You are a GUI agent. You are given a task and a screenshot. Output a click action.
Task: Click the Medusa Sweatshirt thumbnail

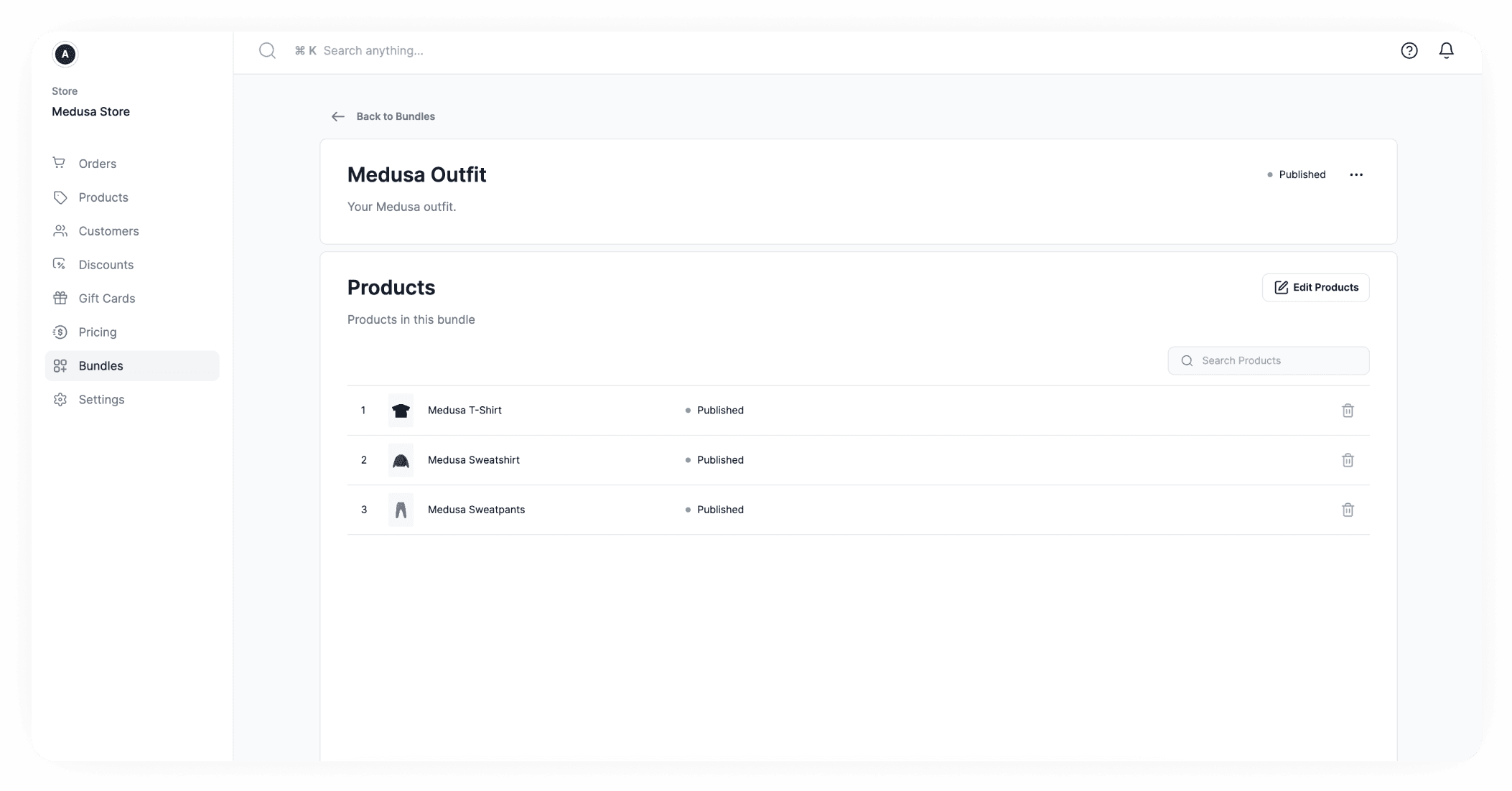click(401, 460)
